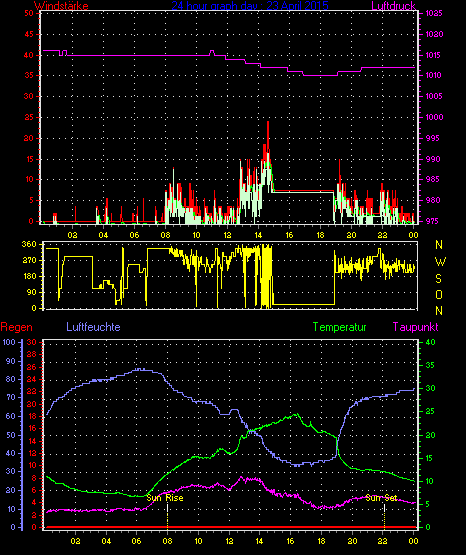The height and width of the screenshot is (555, 466).
Task: Click the S compass letter beside direction chart
Action: click(438, 279)
